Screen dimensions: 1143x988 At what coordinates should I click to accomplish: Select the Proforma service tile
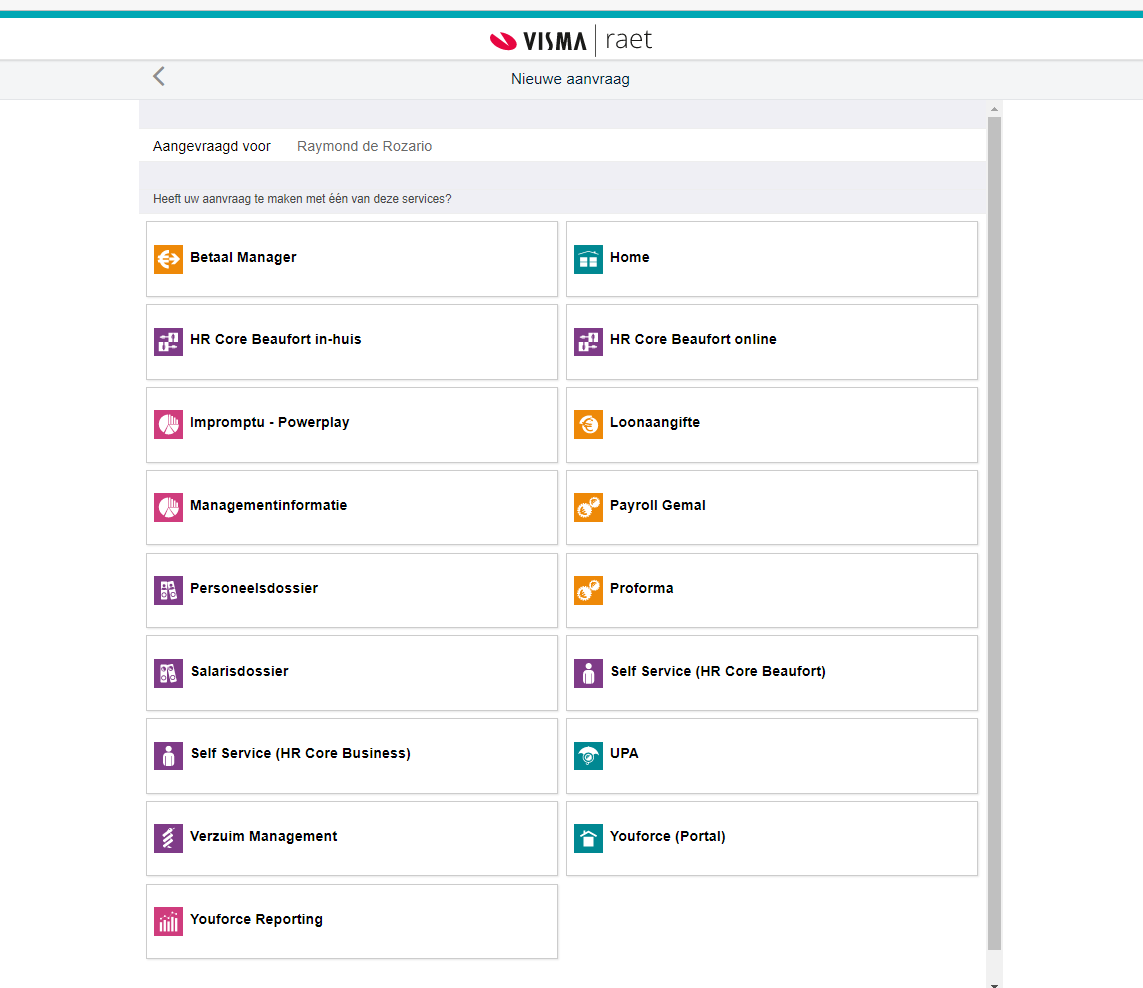[x=772, y=591]
